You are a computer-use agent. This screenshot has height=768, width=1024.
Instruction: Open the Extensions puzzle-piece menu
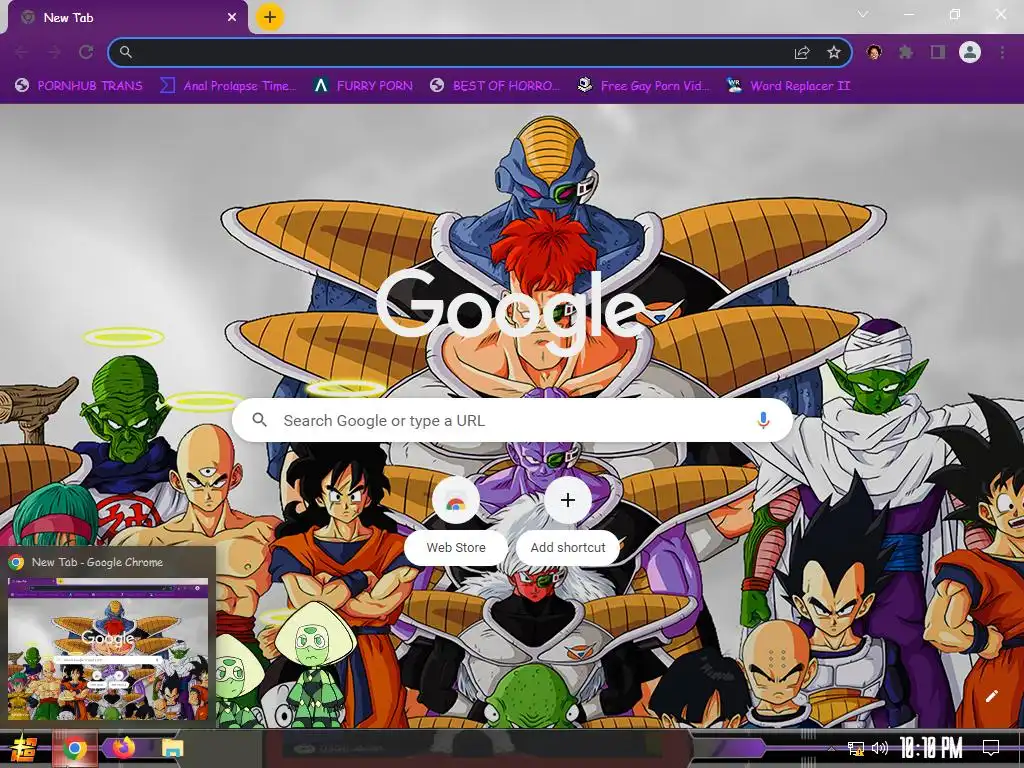coord(906,52)
